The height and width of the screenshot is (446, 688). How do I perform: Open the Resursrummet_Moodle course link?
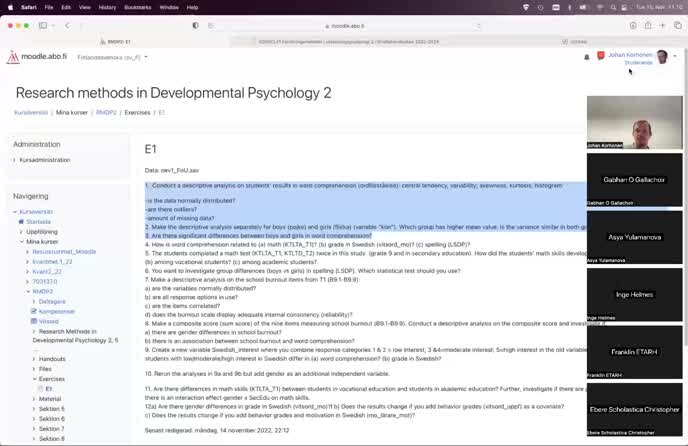point(66,252)
